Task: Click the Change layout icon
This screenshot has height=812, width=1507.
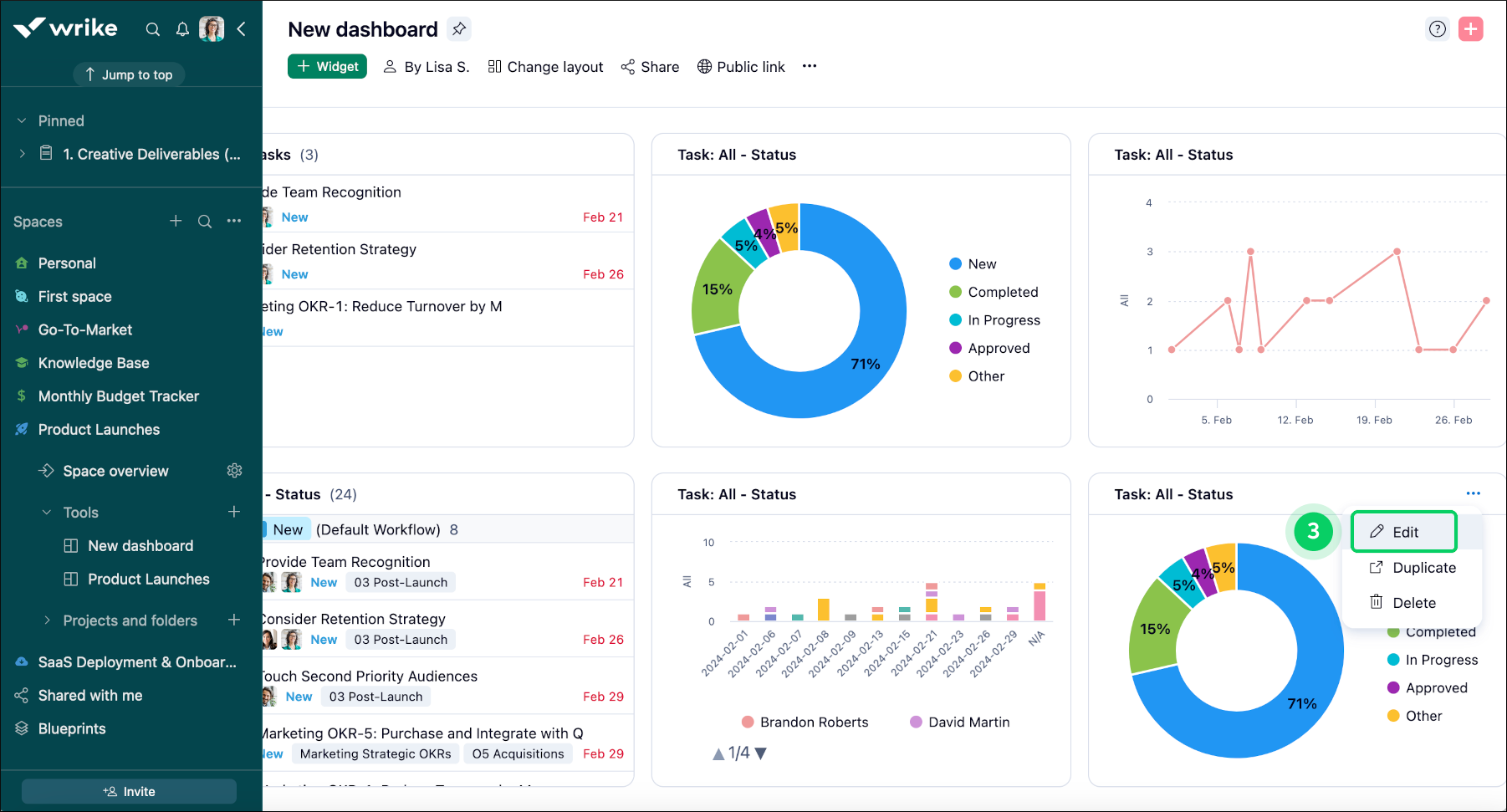Action: click(494, 66)
